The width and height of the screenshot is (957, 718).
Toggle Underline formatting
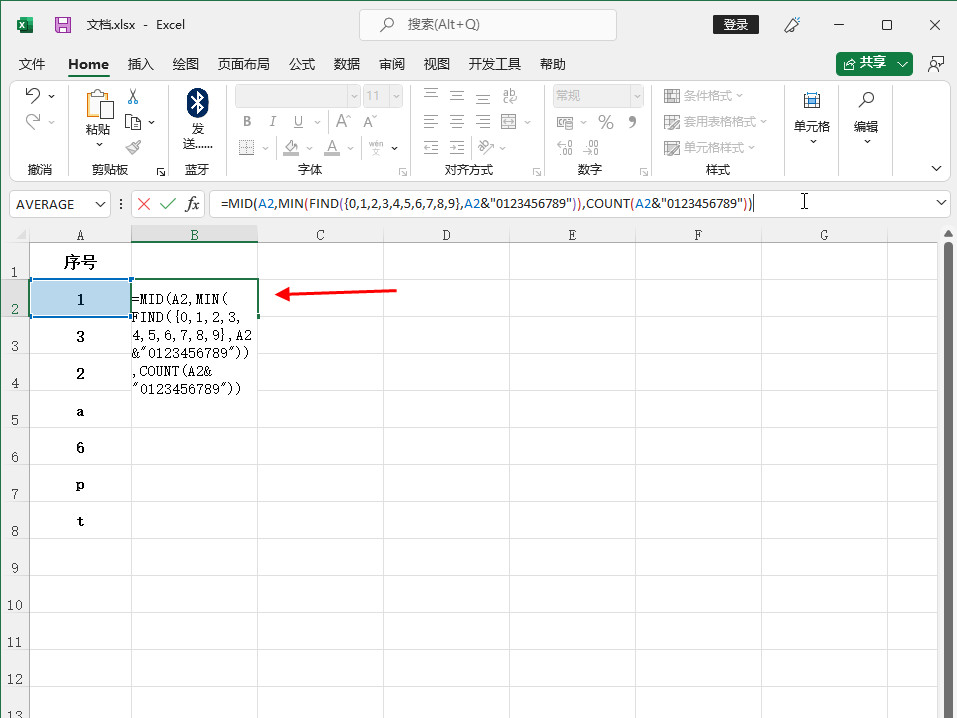tap(298, 121)
